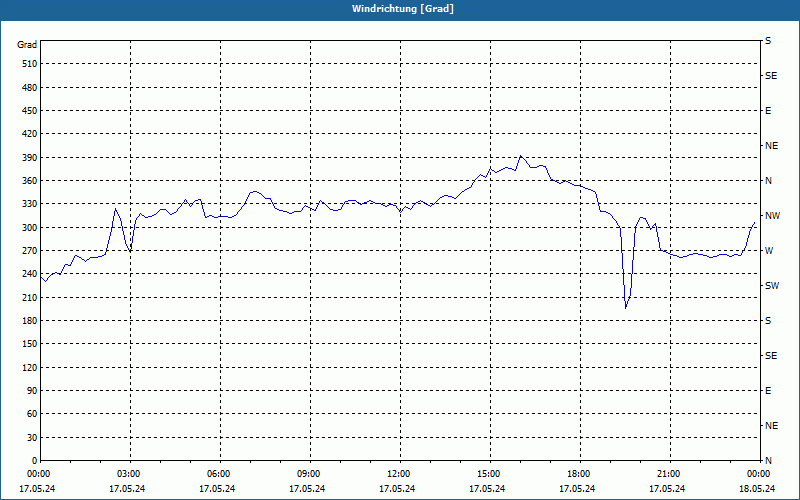This screenshot has height=500, width=800.
Task: Click the N compass label at 360 level
Action: (769, 181)
